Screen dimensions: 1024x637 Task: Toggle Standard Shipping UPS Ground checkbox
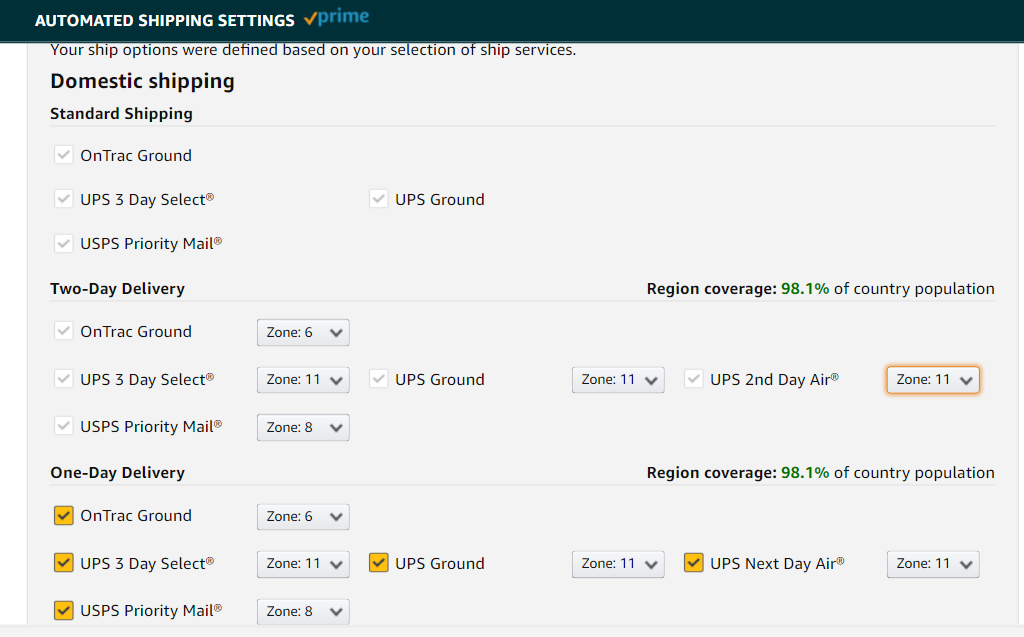379,199
